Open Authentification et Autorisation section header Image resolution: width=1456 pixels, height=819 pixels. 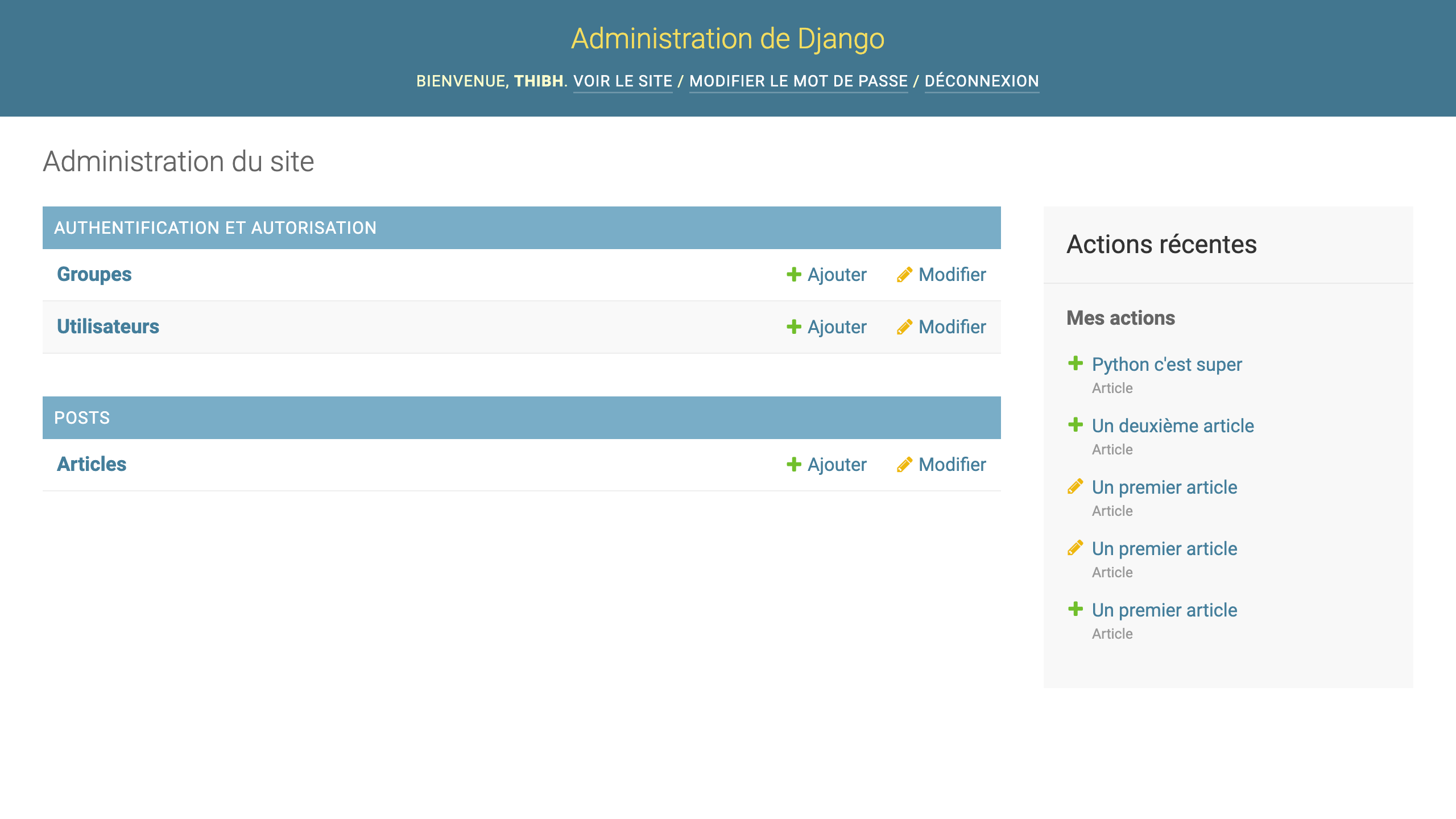(215, 228)
